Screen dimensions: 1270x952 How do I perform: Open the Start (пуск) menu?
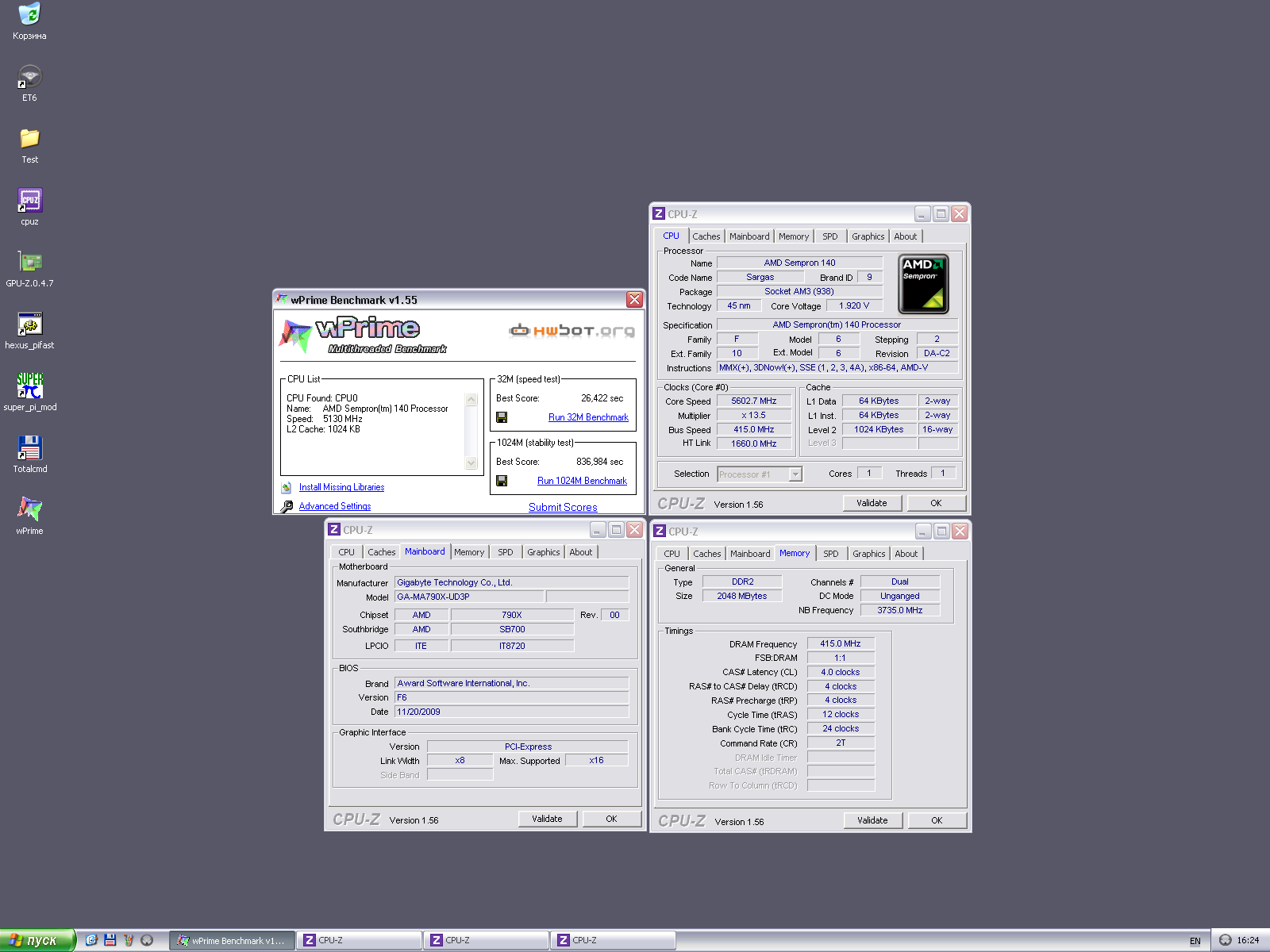(x=37, y=940)
